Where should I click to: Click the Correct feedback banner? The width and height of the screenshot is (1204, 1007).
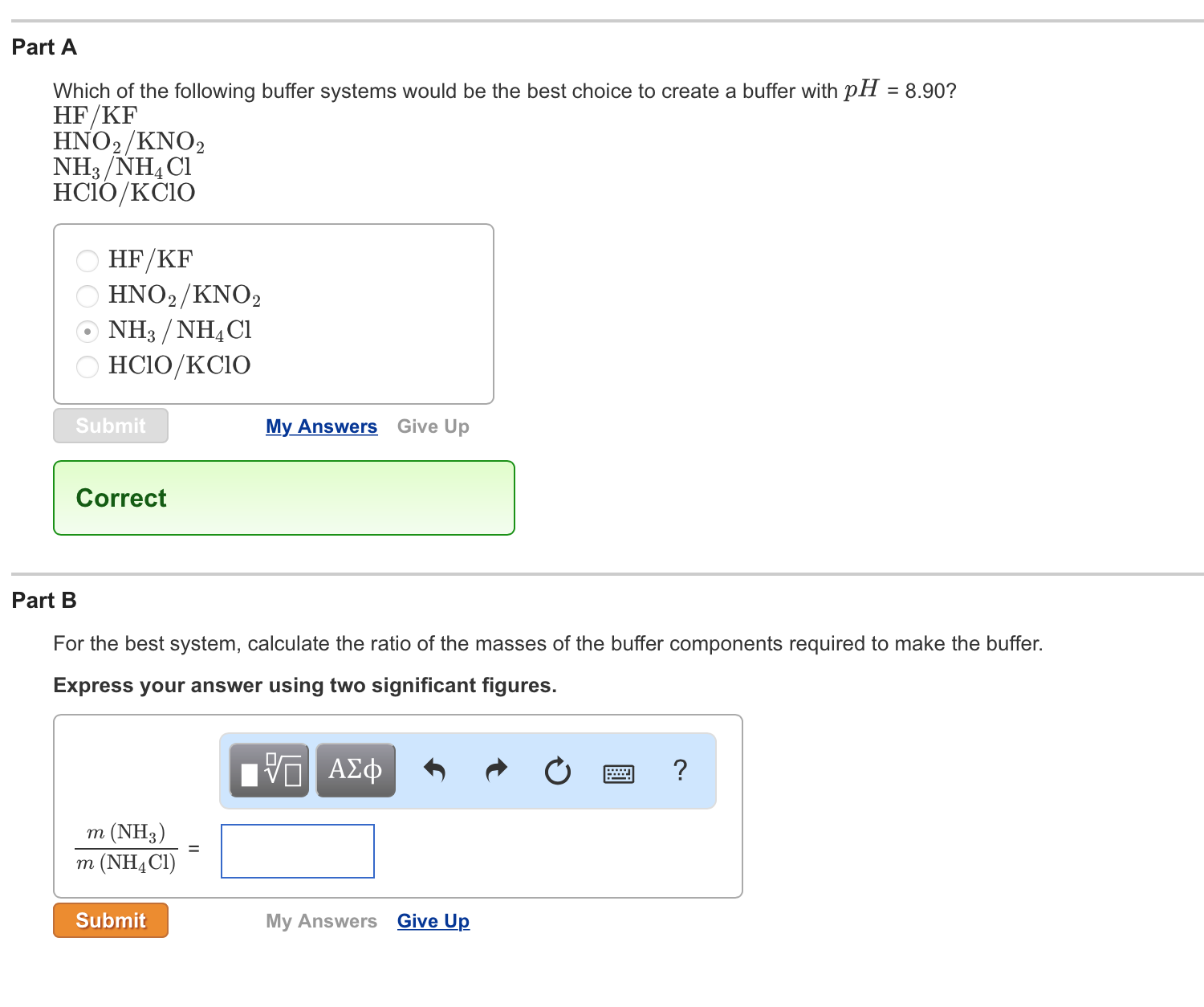tap(283, 498)
